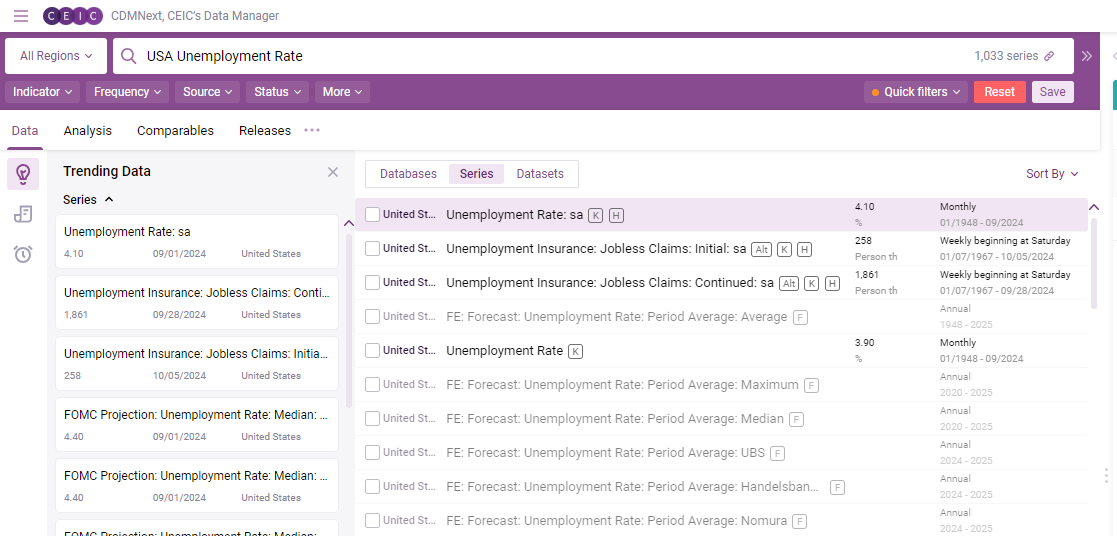Screen dimensions: 1117x536
Task: Click the Save search button
Action: tap(1052, 92)
